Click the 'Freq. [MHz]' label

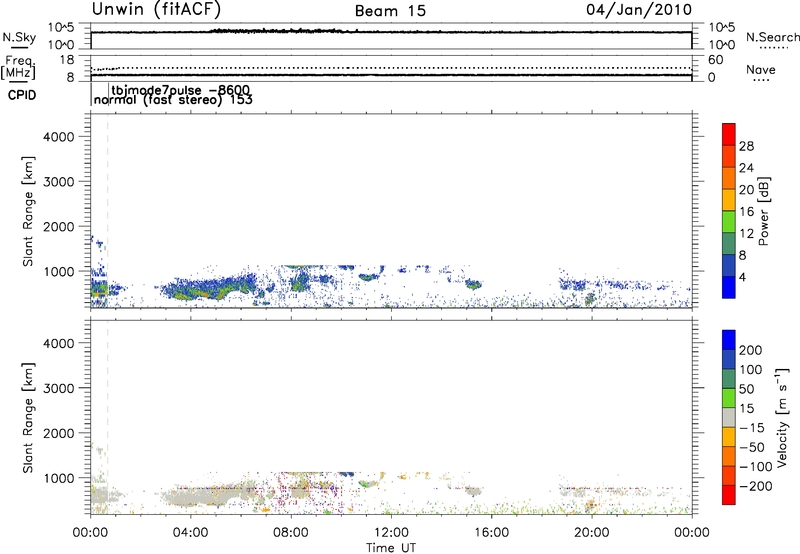(x=19, y=67)
